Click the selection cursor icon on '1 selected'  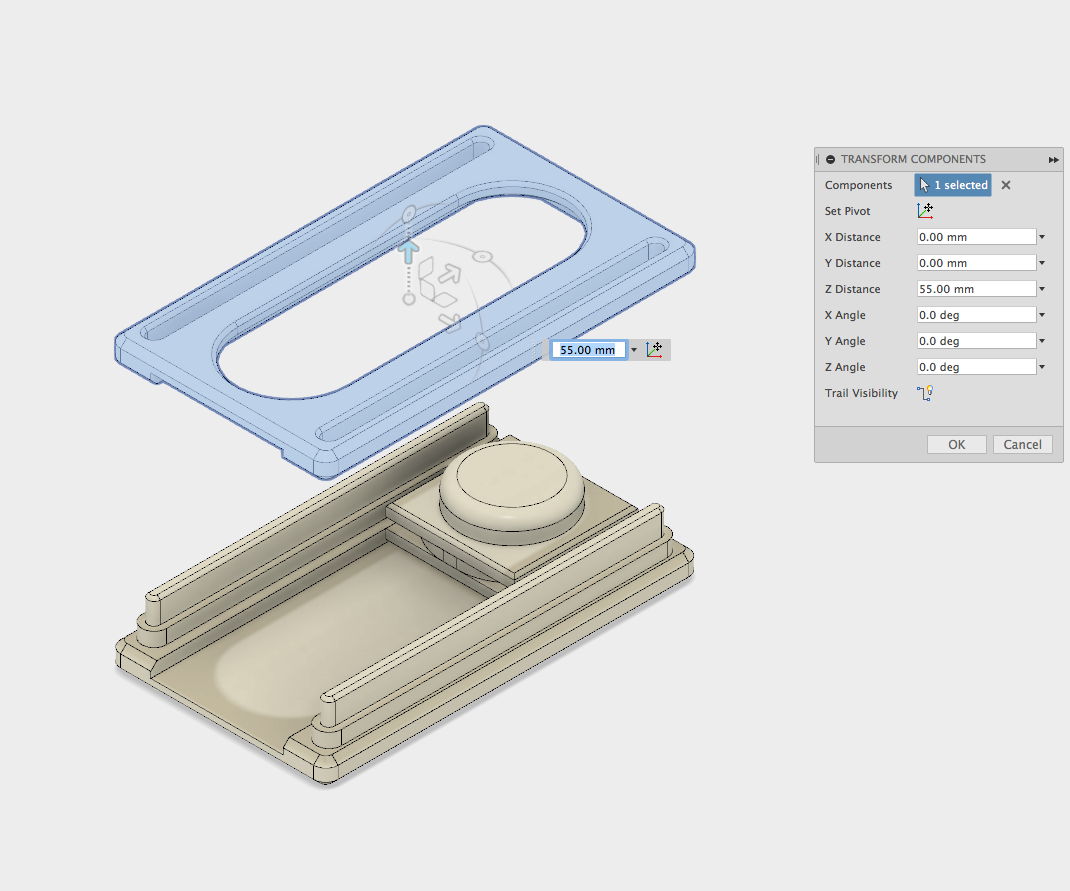(924, 185)
